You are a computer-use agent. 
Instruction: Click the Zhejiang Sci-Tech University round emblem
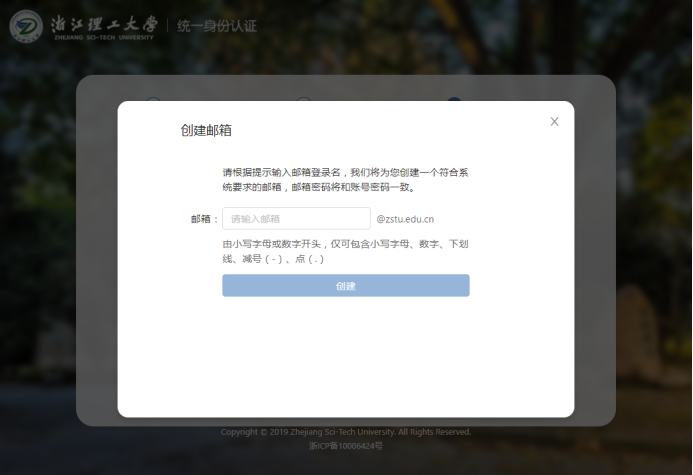[x=25, y=25]
